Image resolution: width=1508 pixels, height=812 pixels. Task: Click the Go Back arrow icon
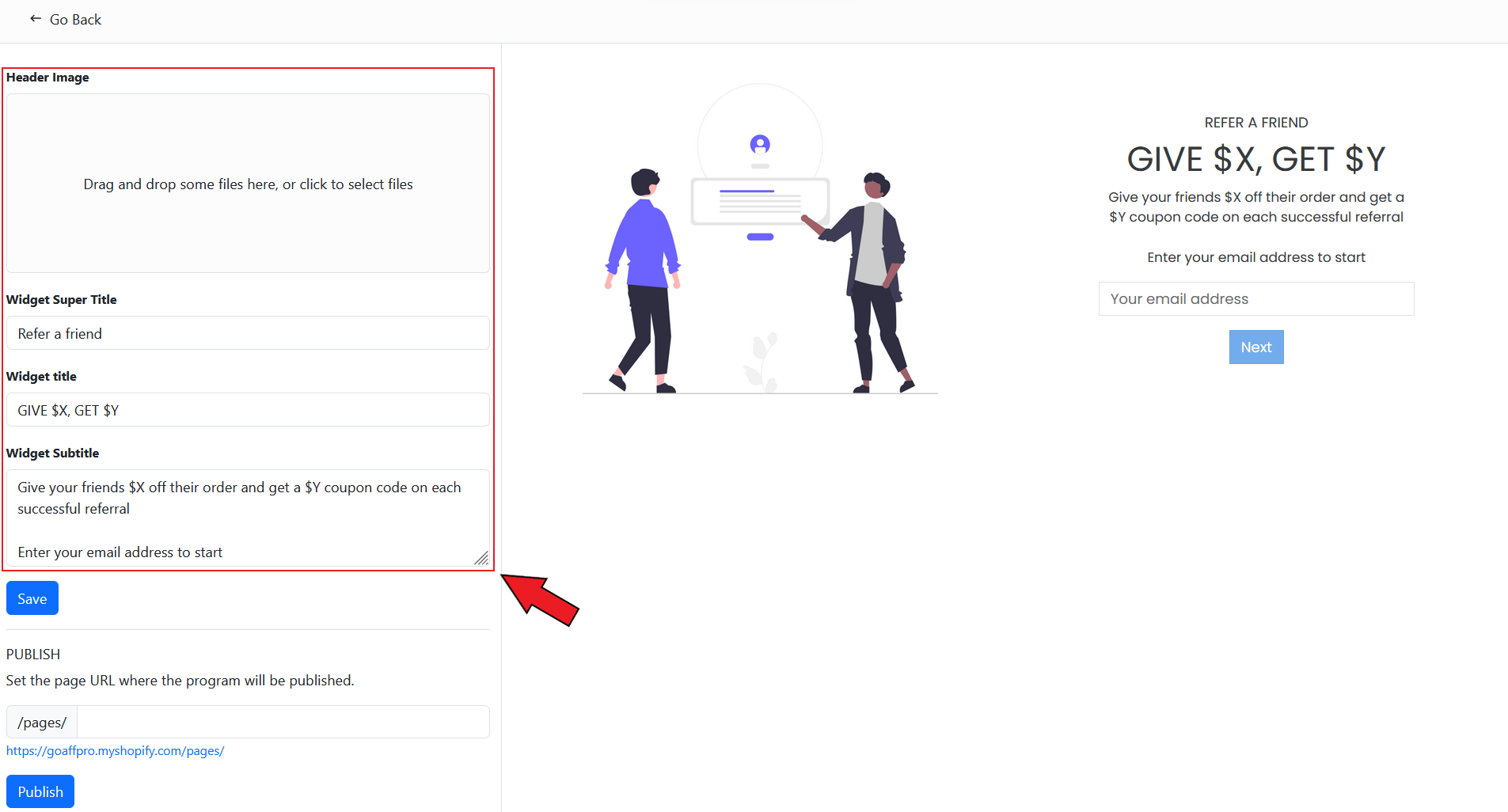(x=35, y=19)
